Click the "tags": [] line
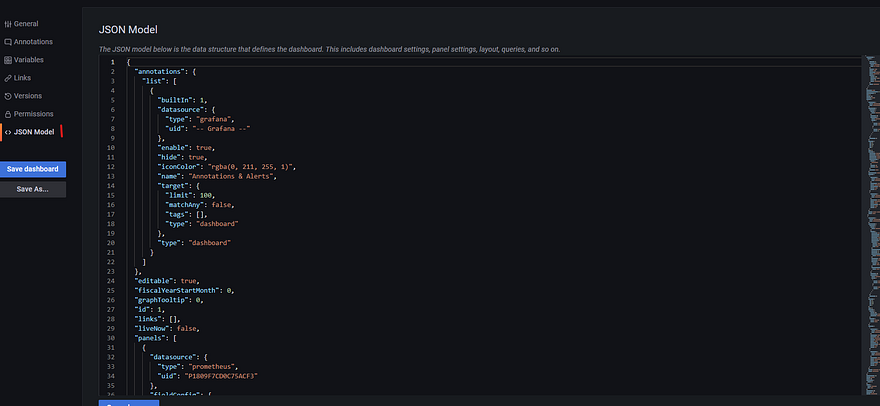This screenshot has height=406, width=880. click(x=187, y=215)
